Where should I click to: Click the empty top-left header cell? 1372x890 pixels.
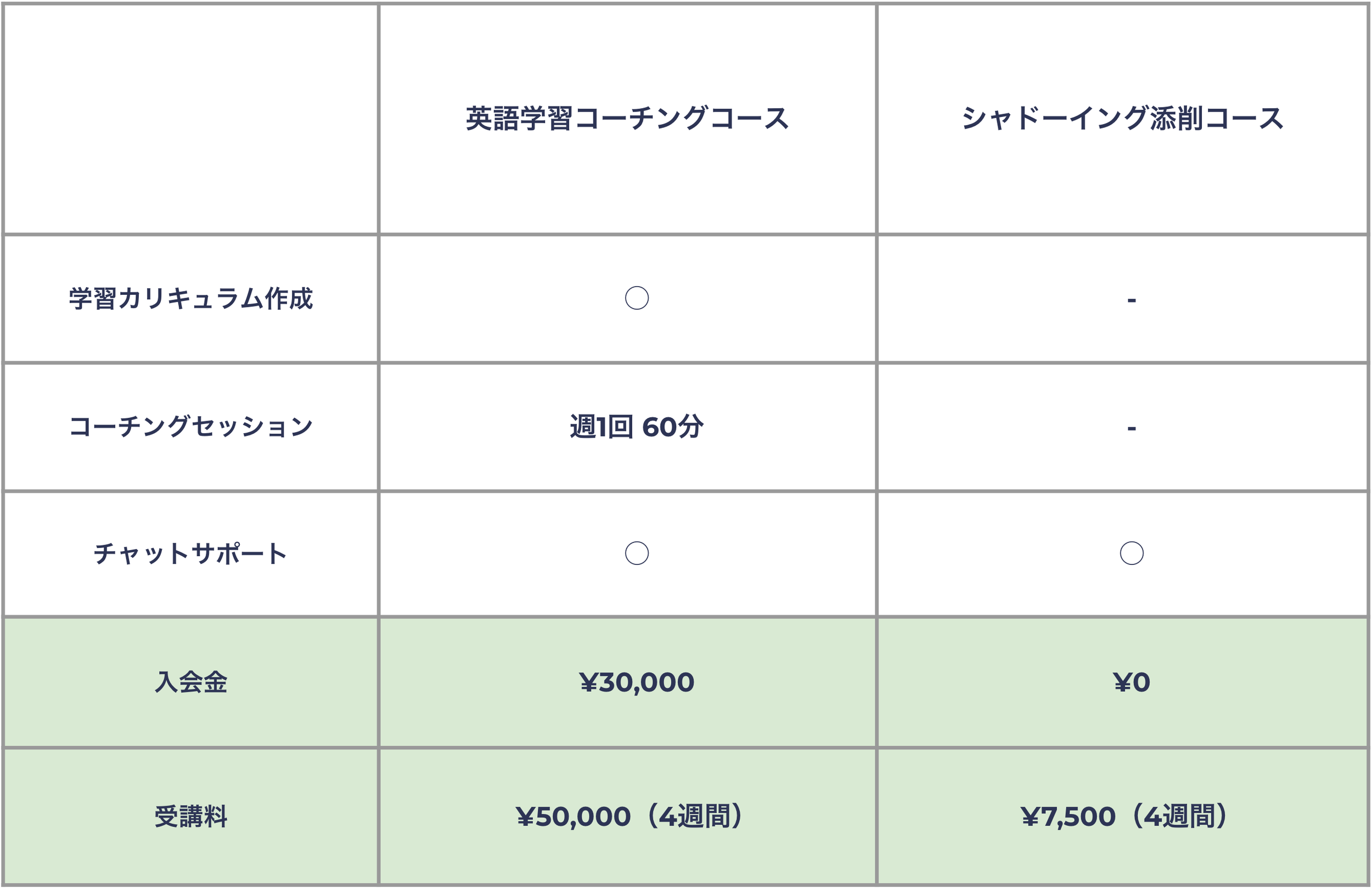click(x=191, y=119)
